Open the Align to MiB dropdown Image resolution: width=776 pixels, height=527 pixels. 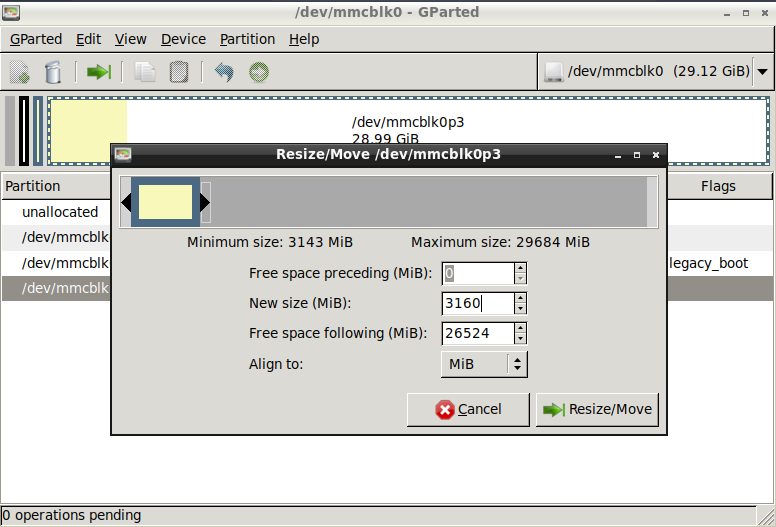[484, 364]
